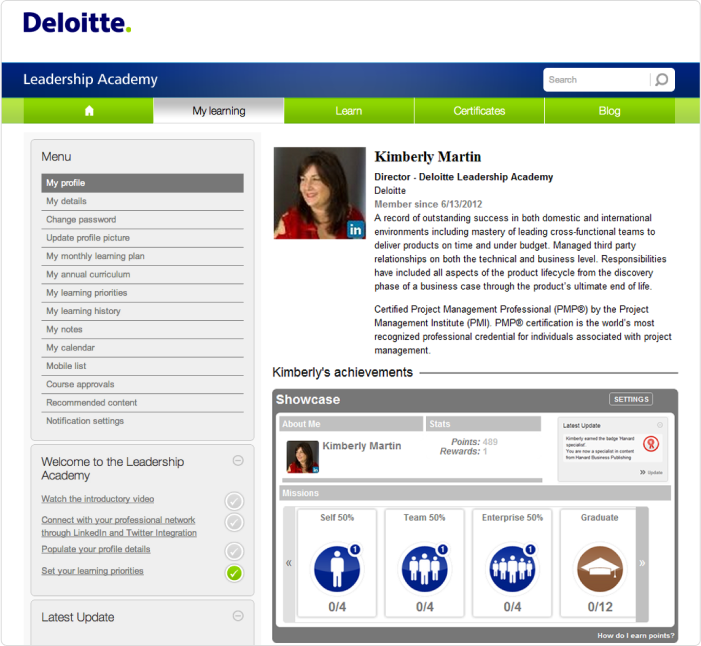Click the Search input field

click(597, 80)
